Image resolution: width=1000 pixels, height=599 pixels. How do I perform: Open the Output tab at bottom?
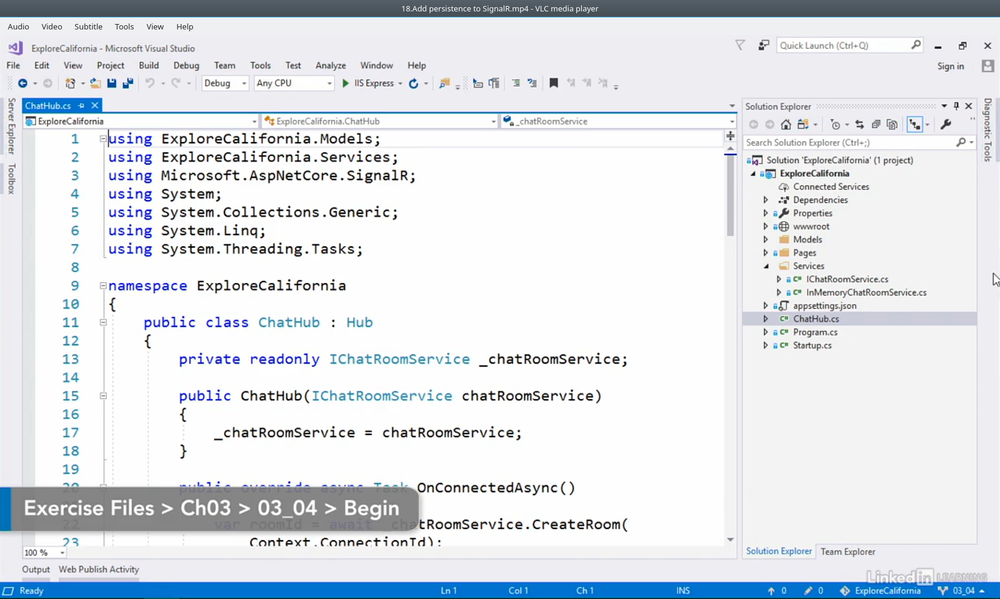tap(36, 570)
